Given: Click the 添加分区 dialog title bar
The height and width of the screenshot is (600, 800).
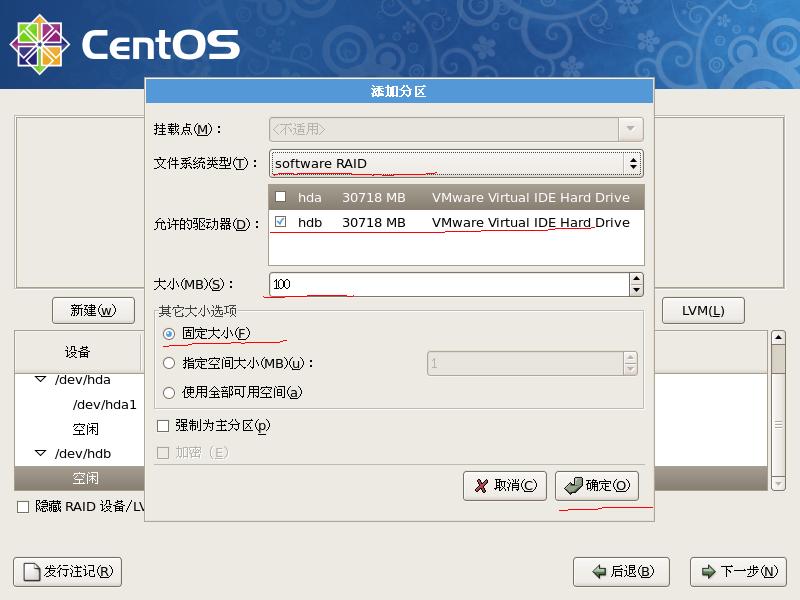Looking at the screenshot, I should point(399,91).
